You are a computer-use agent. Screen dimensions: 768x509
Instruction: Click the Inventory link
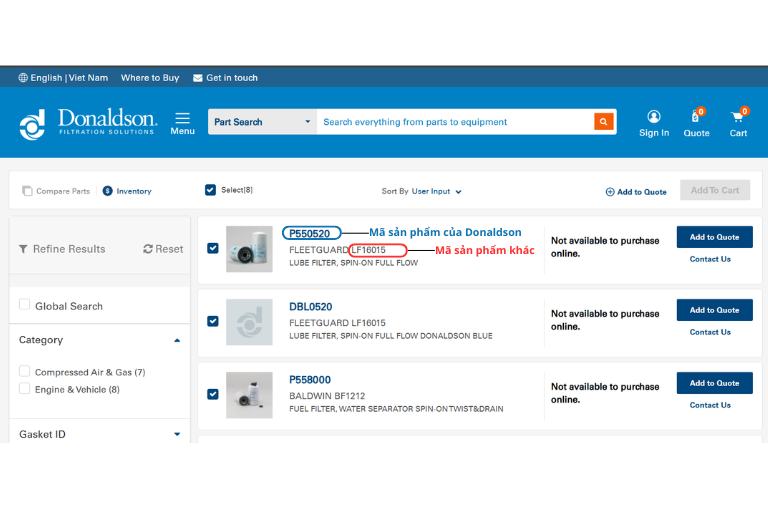click(x=134, y=191)
